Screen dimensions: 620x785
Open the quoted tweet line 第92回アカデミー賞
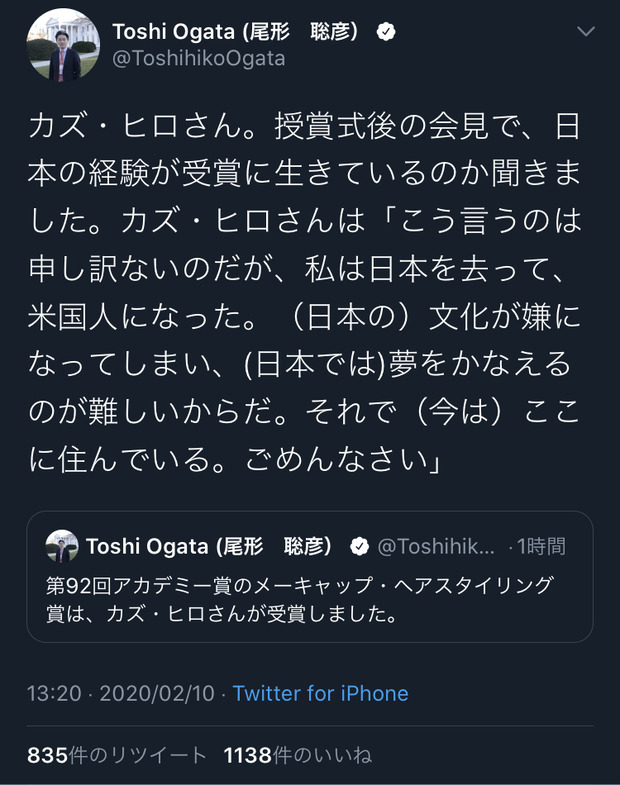299,585
